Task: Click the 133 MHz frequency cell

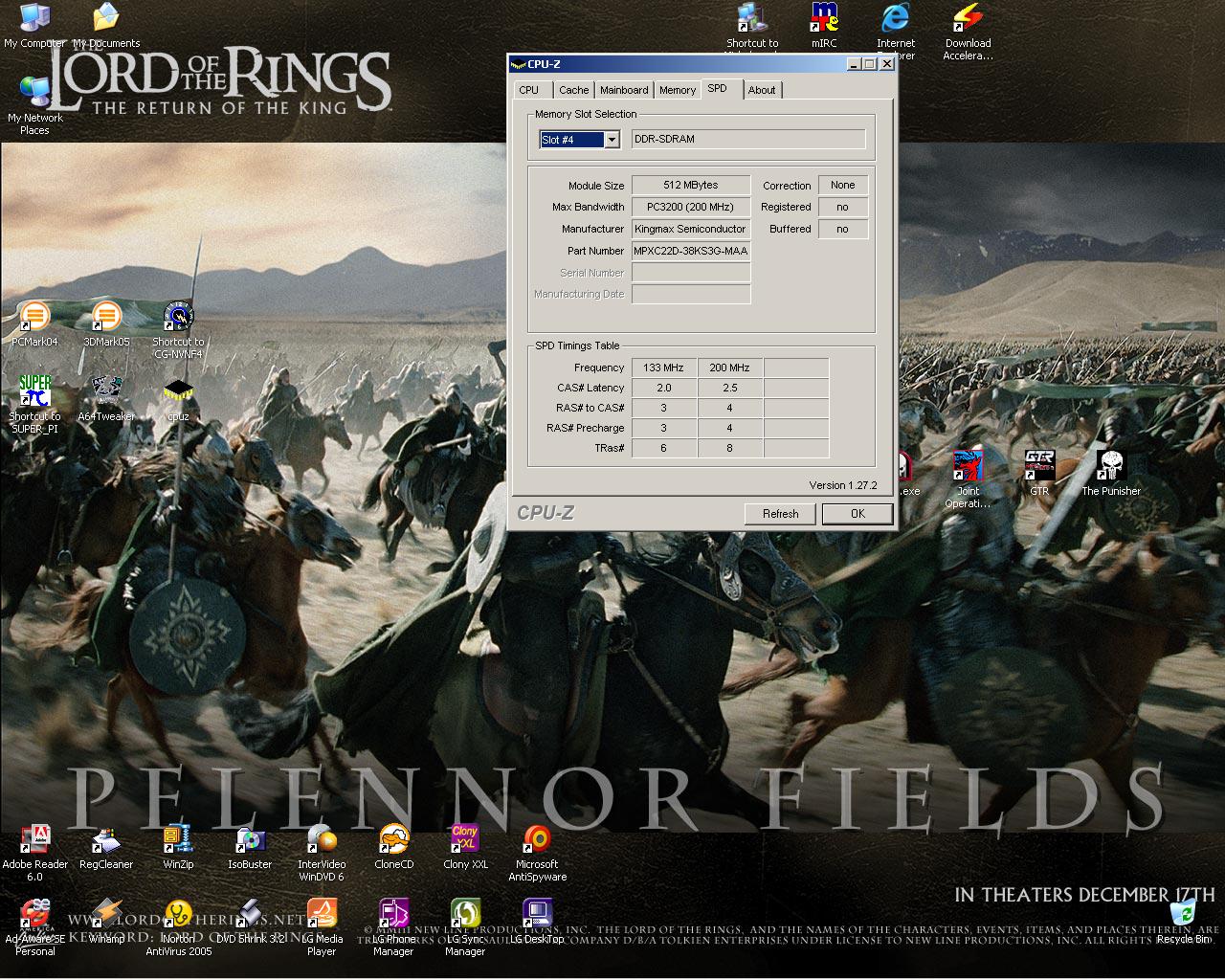Action: 663,367
